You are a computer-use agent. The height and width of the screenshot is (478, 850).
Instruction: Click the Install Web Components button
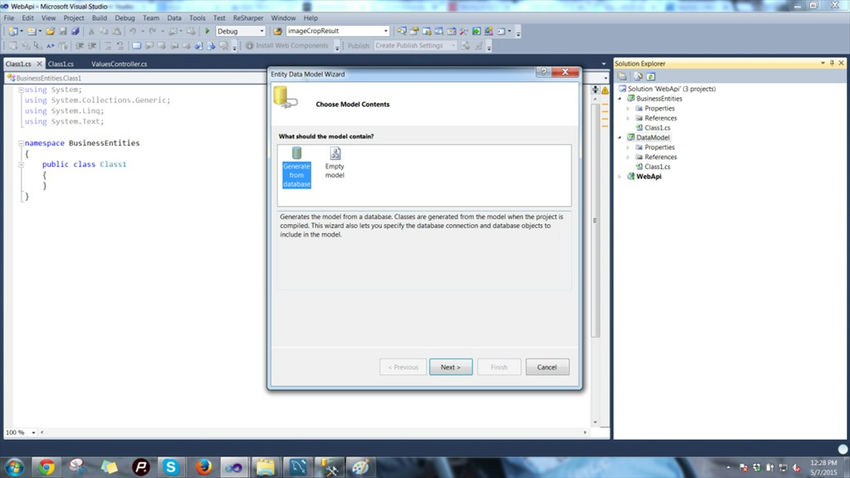click(x=287, y=46)
